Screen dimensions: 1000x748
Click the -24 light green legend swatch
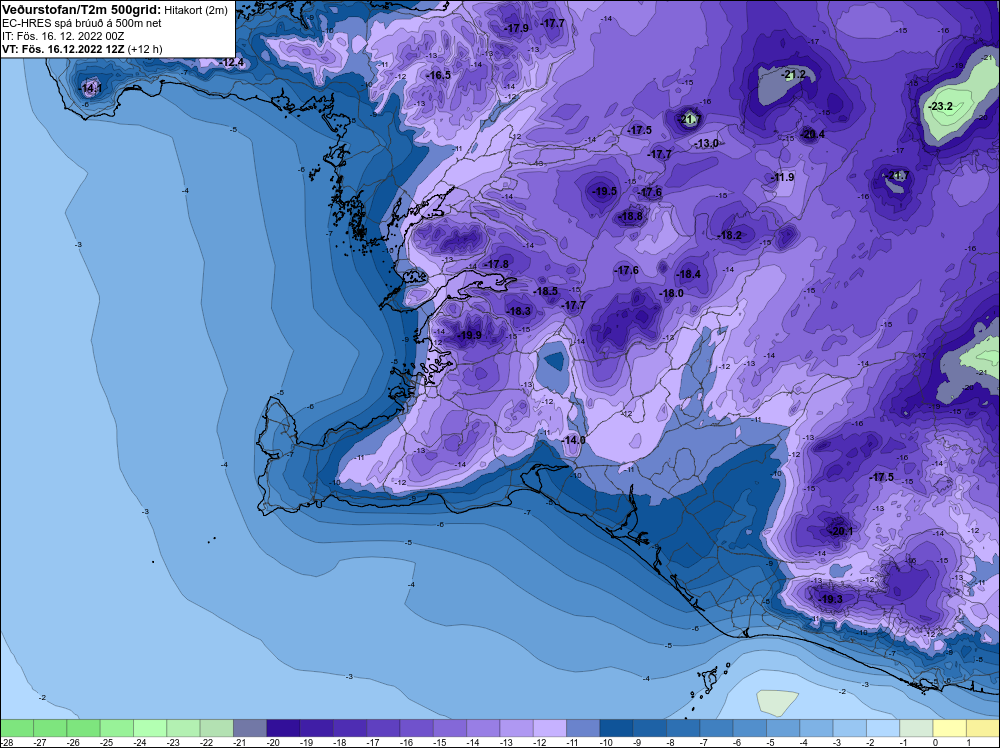(150, 728)
